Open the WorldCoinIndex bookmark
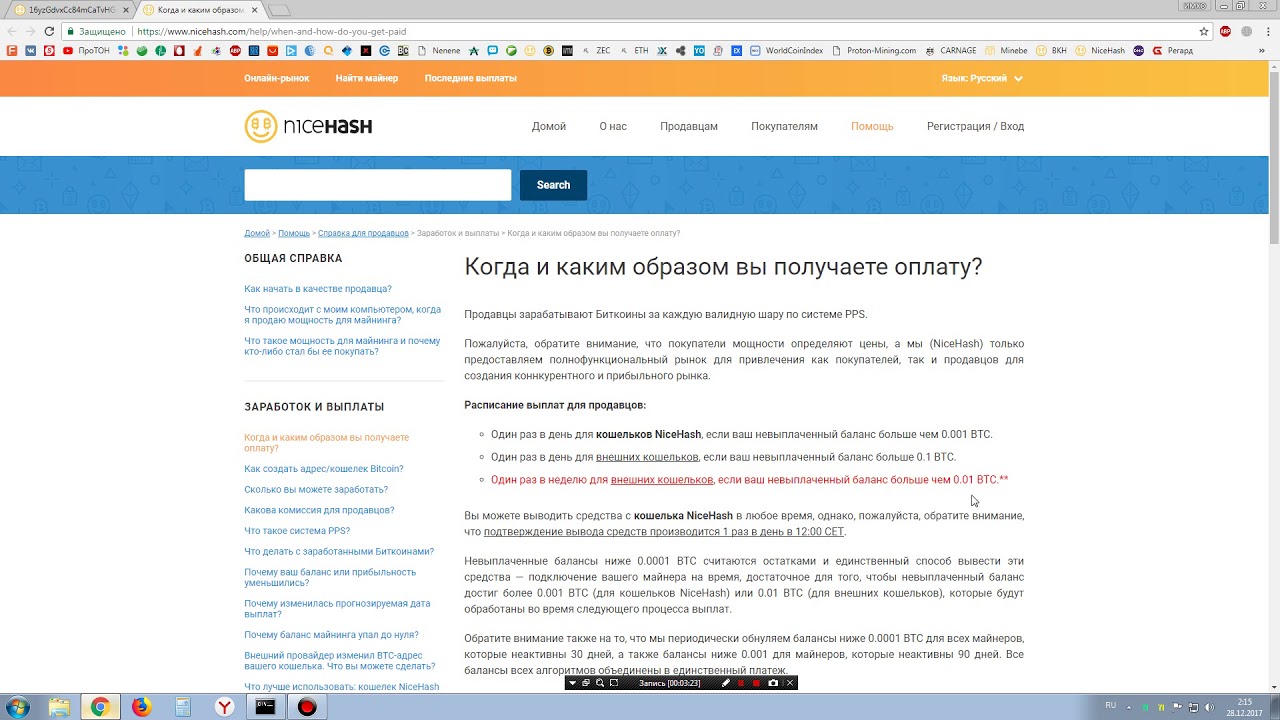 pos(787,50)
